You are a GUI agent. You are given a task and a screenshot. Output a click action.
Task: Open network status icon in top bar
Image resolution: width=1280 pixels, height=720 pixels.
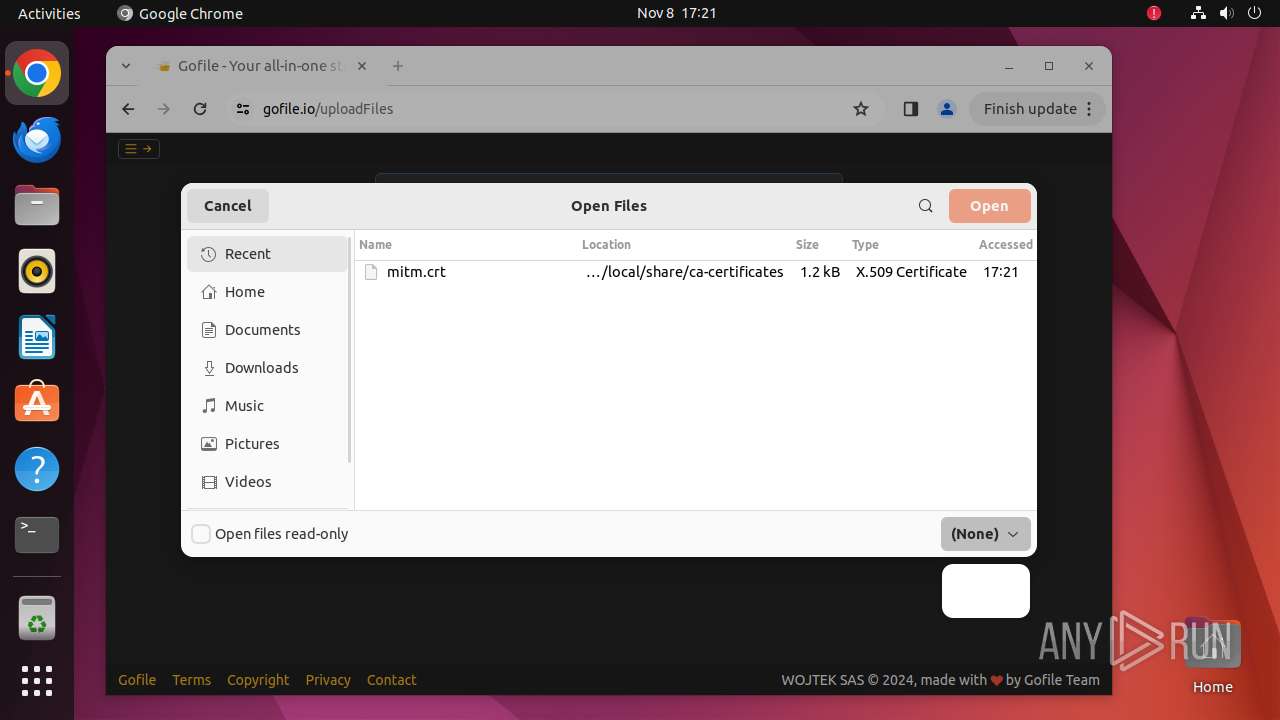(x=1198, y=13)
